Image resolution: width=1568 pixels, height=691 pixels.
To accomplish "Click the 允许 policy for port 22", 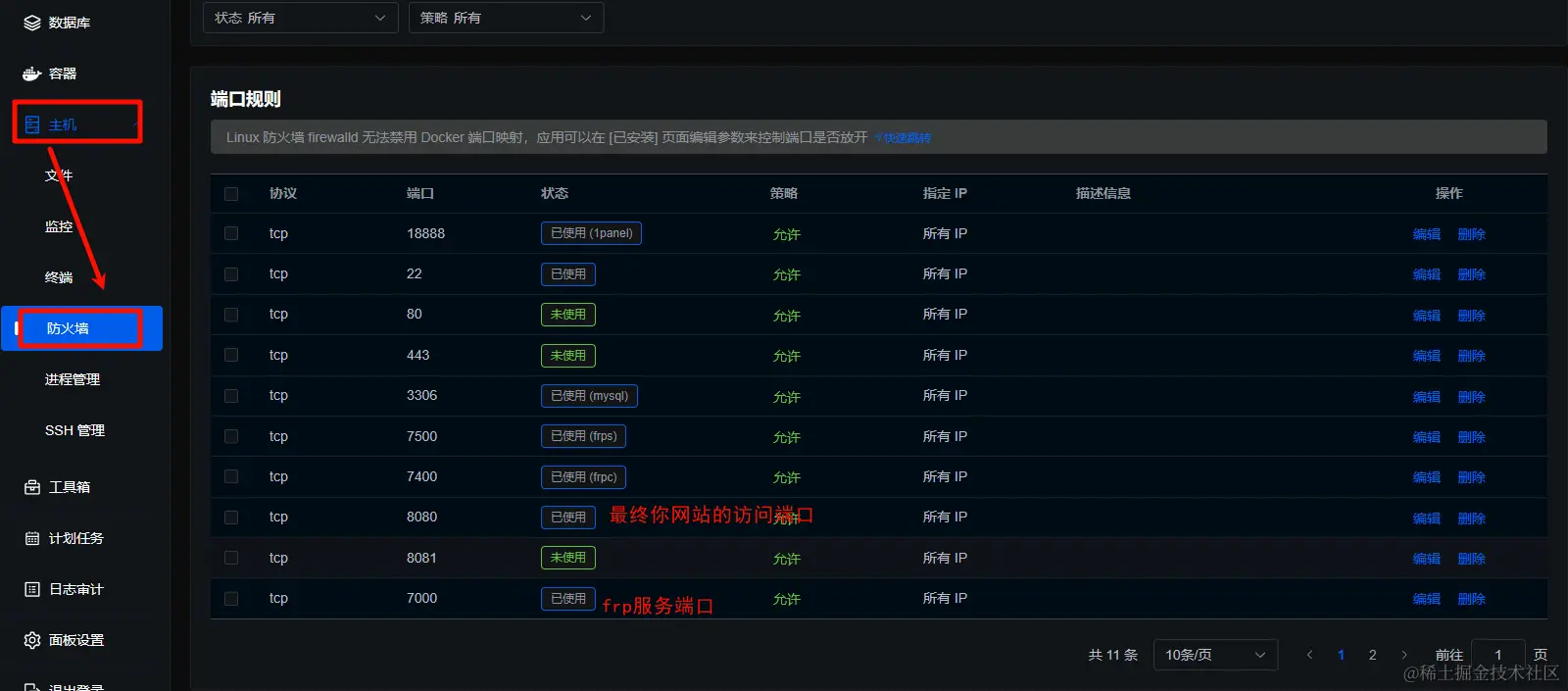I will pyautogui.click(x=787, y=275).
